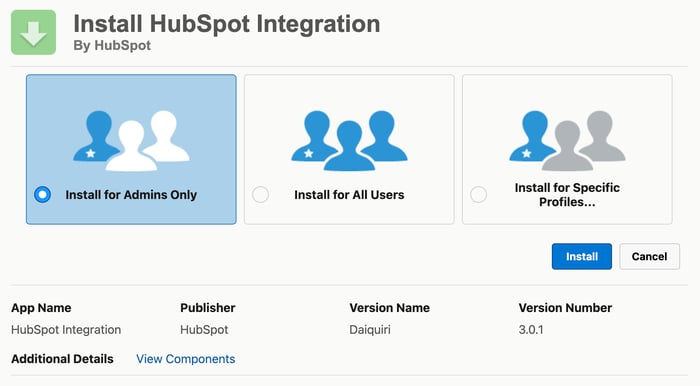Click the Version Number value 3.0.1
Screen dimensions: 700x386
531,330
